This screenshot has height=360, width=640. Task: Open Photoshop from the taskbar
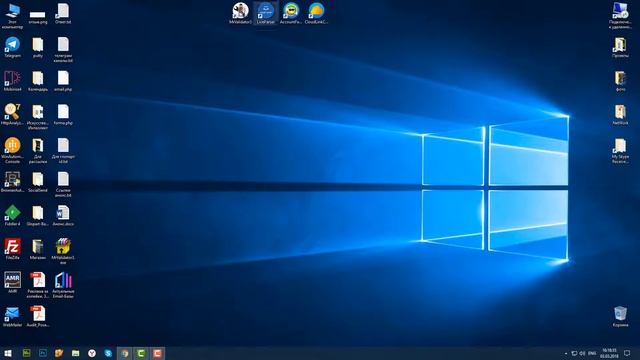(x=43, y=353)
